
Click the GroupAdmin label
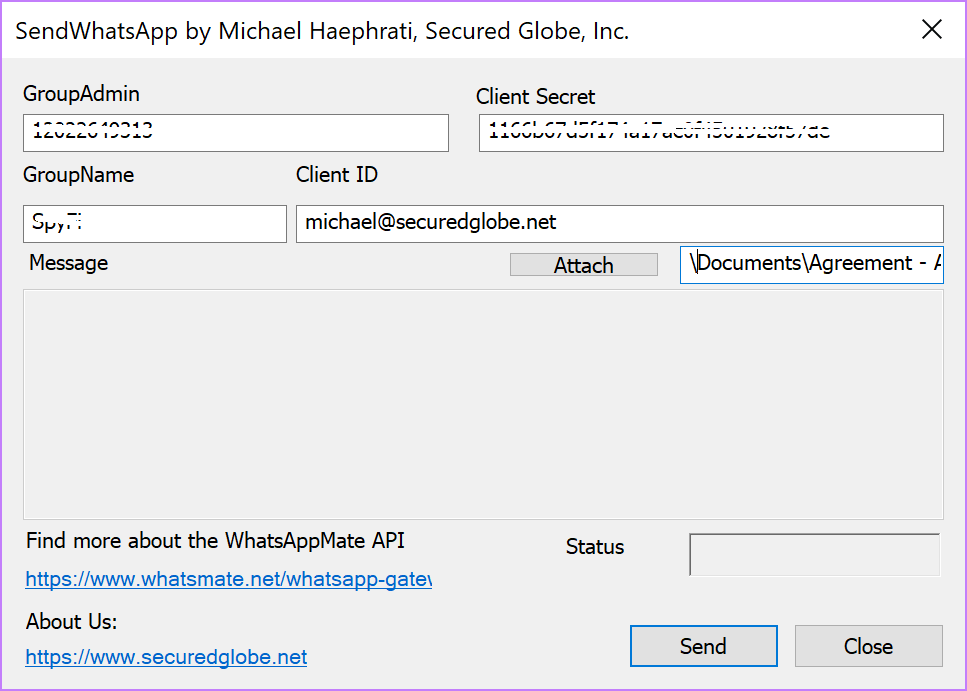point(81,94)
